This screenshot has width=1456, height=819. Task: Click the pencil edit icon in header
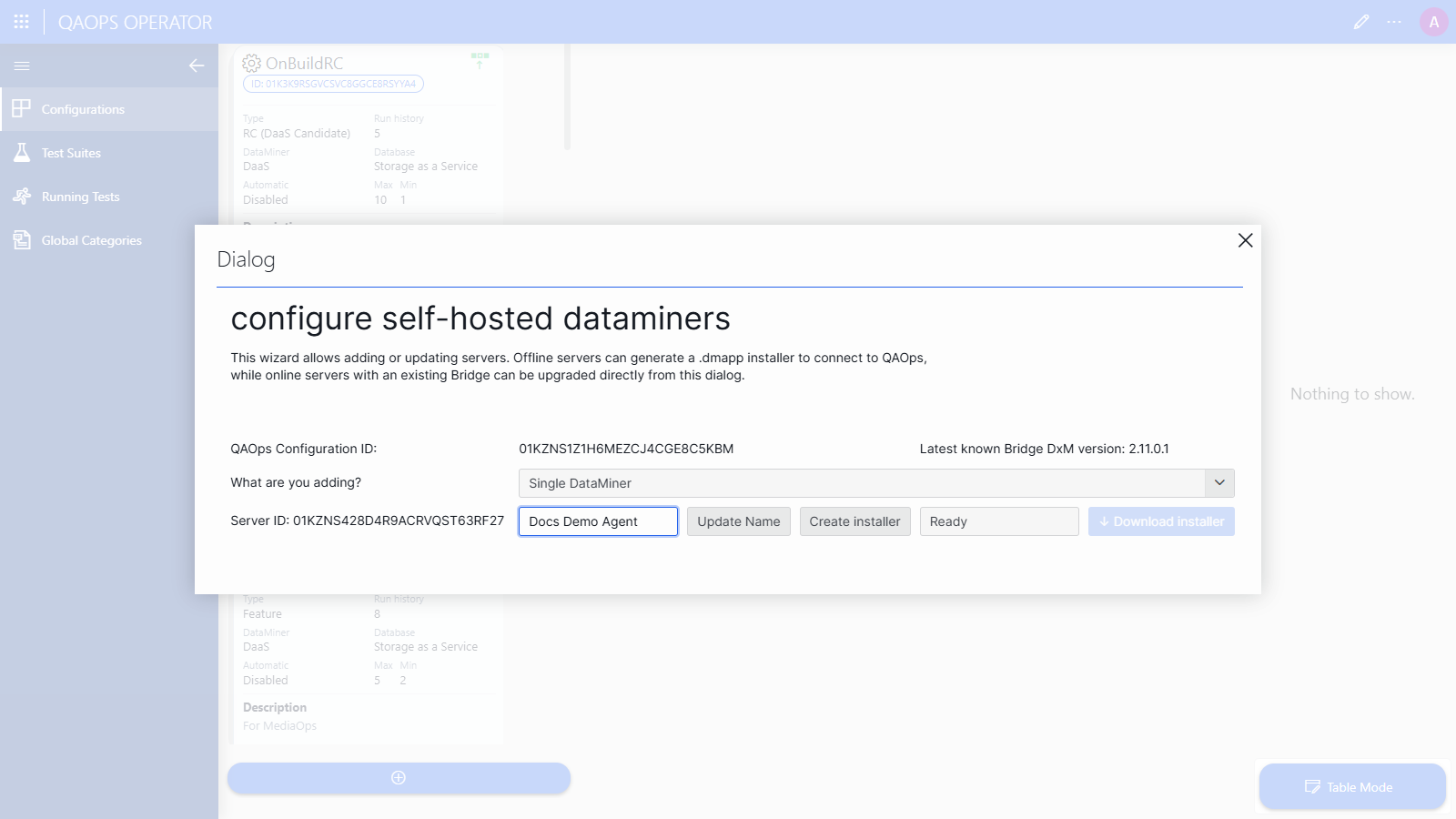click(x=1361, y=22)
